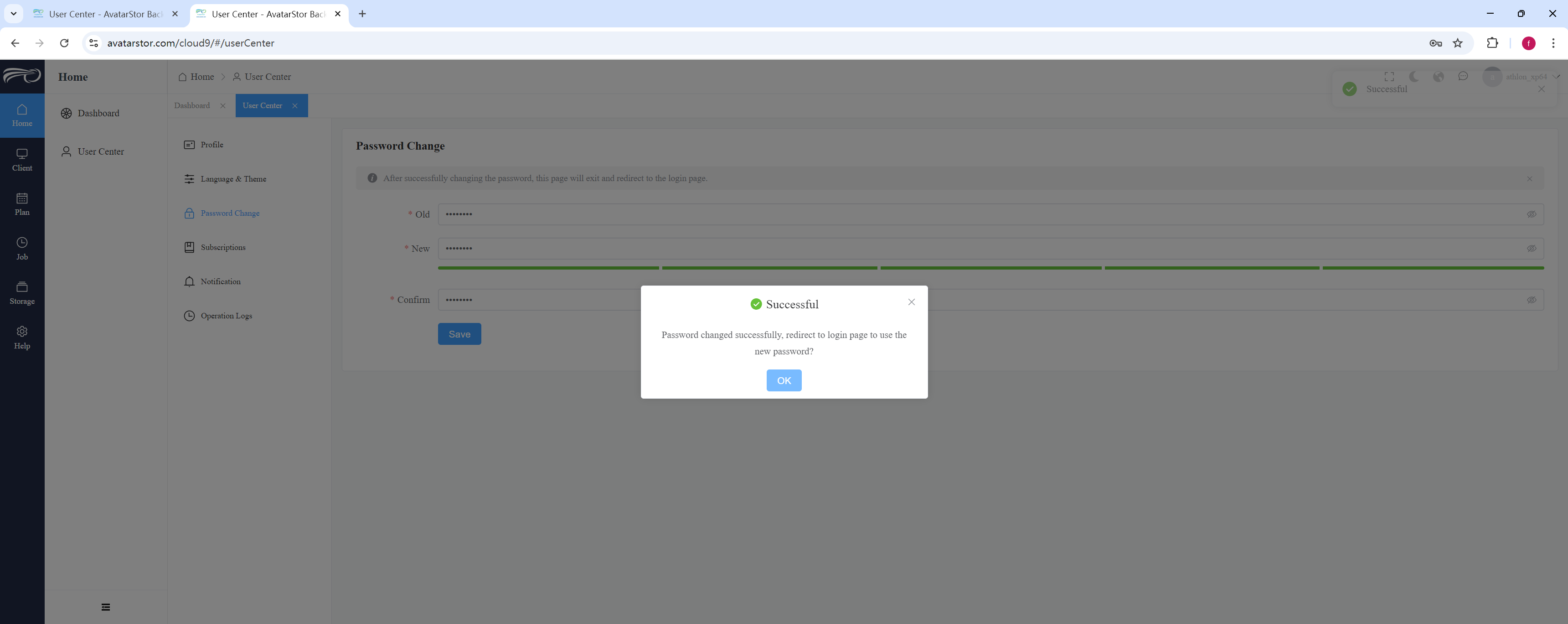Click the Save button
Viewport: 1568px width, 624px height.
(459, 334)
